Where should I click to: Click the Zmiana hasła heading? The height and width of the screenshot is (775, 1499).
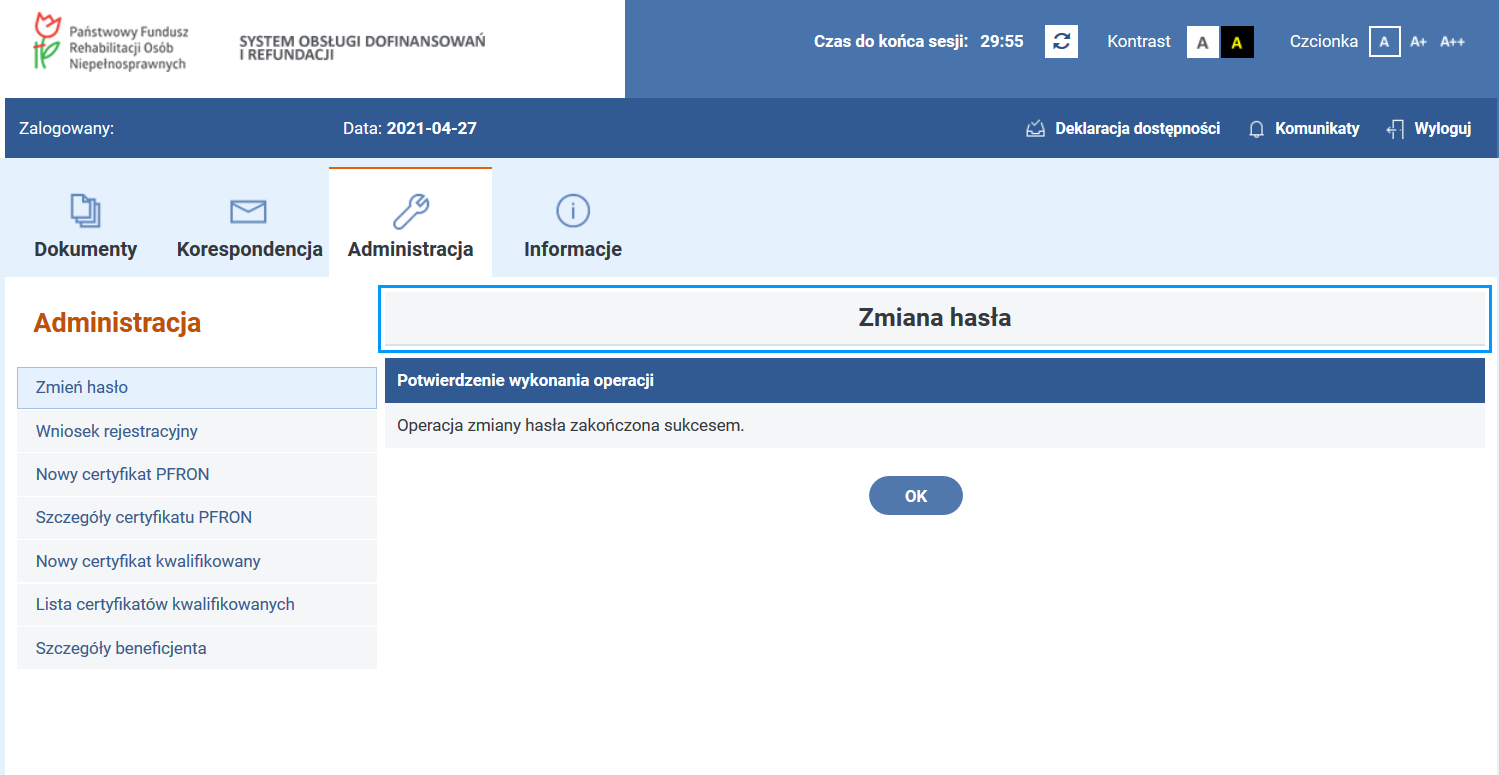click(935, 318)
